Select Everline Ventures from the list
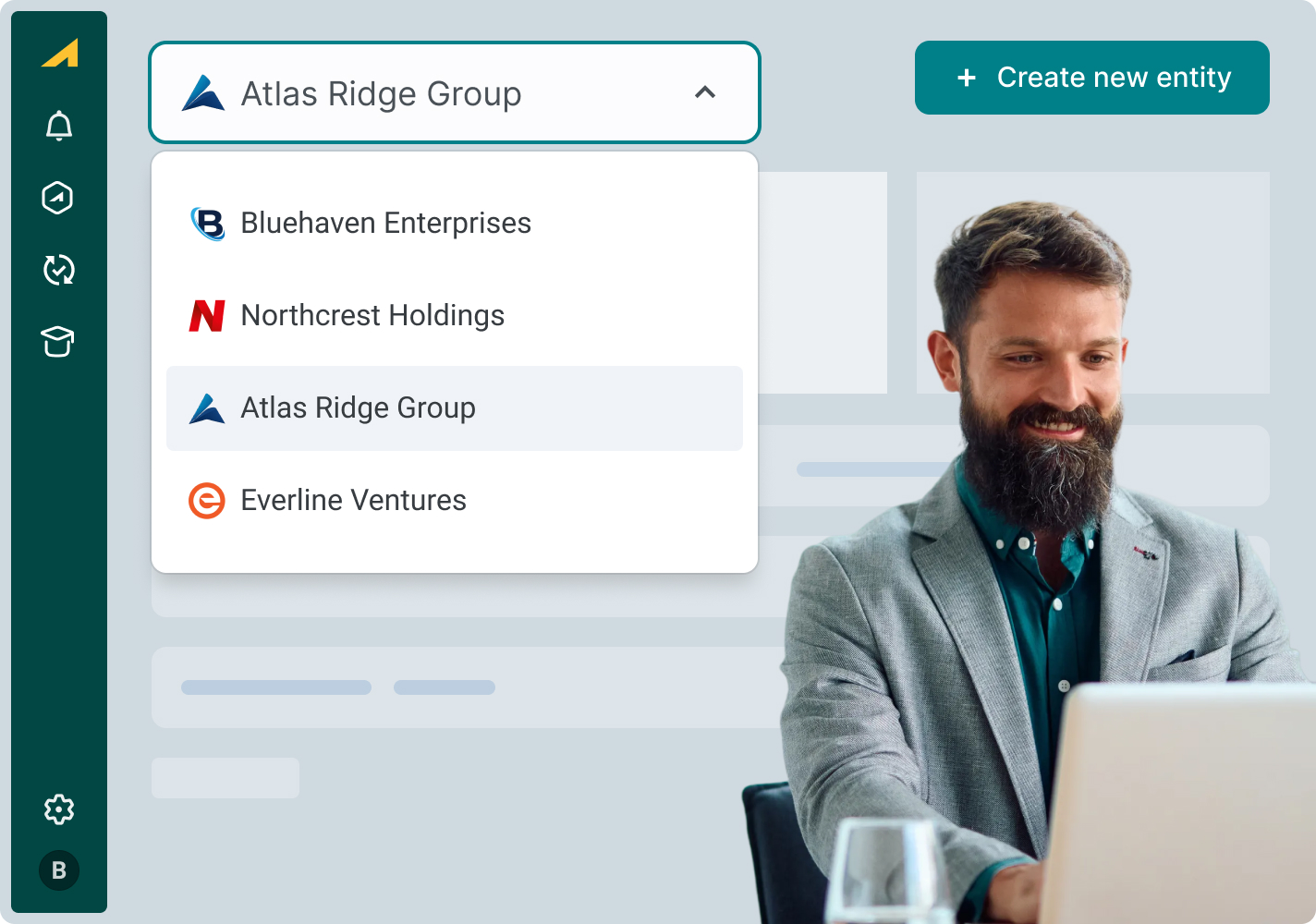 click(455, 501)
